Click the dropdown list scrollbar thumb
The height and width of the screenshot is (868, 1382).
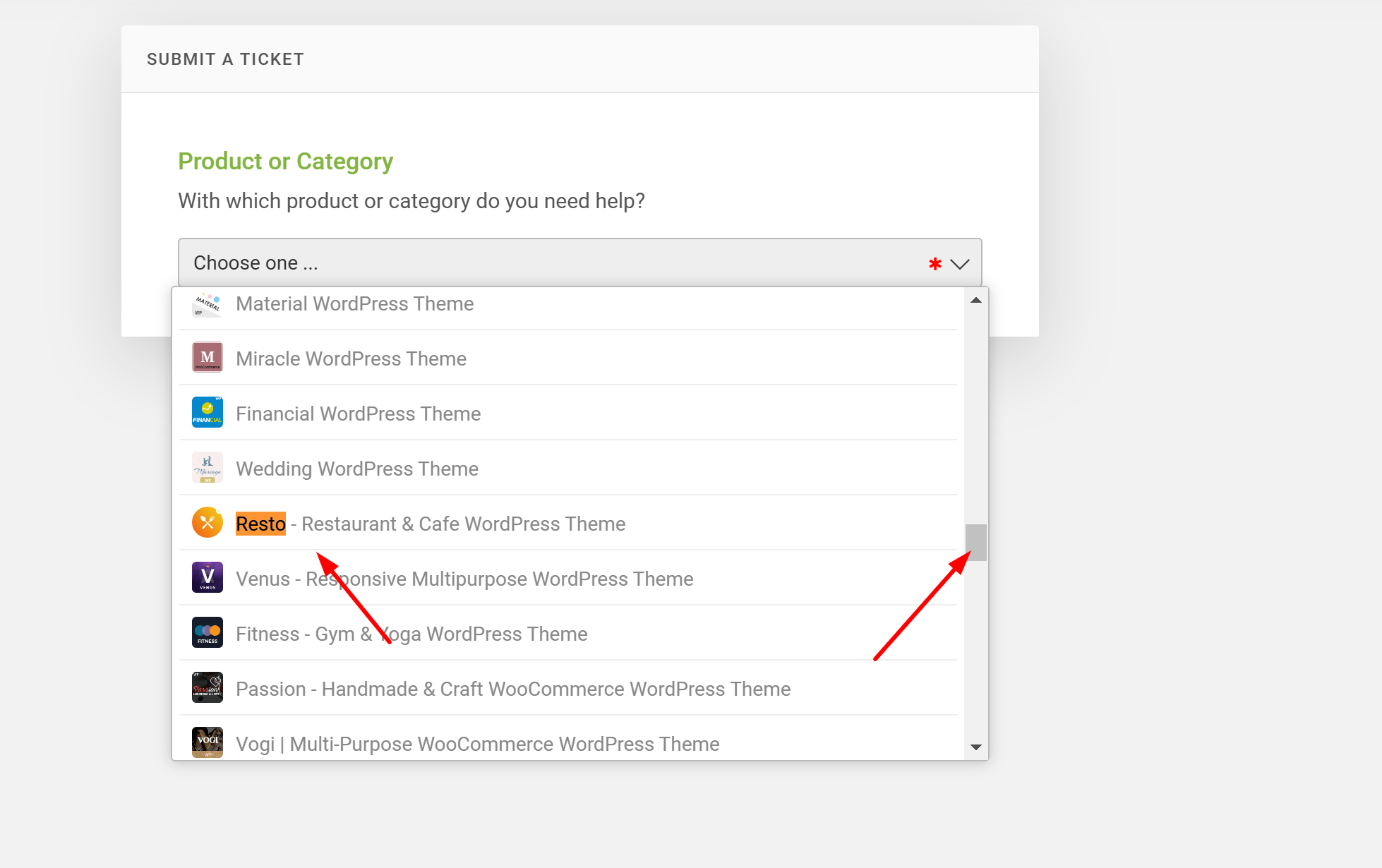[976, 542]
